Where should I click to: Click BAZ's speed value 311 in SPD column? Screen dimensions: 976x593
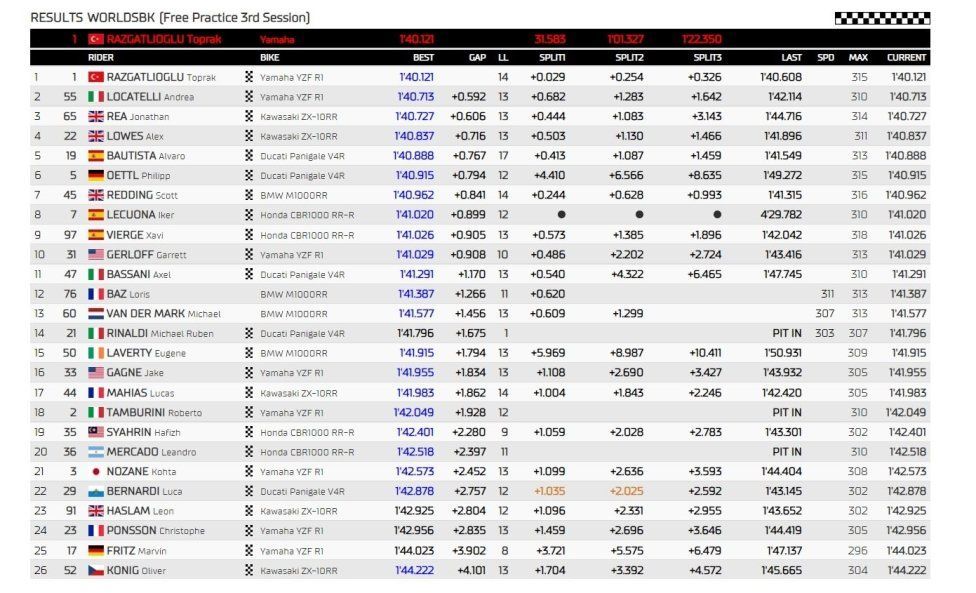pos(827,294)
